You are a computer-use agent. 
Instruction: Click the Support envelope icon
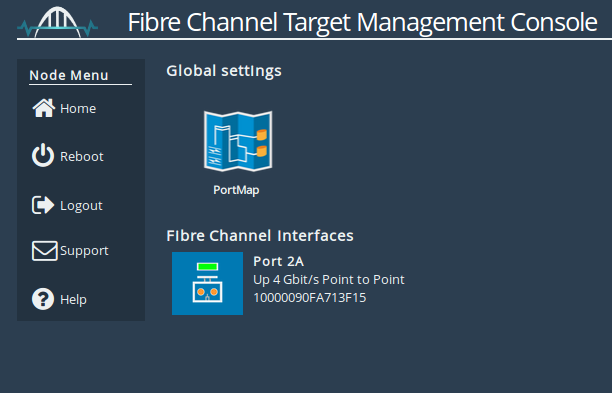(x=44, y=251)
